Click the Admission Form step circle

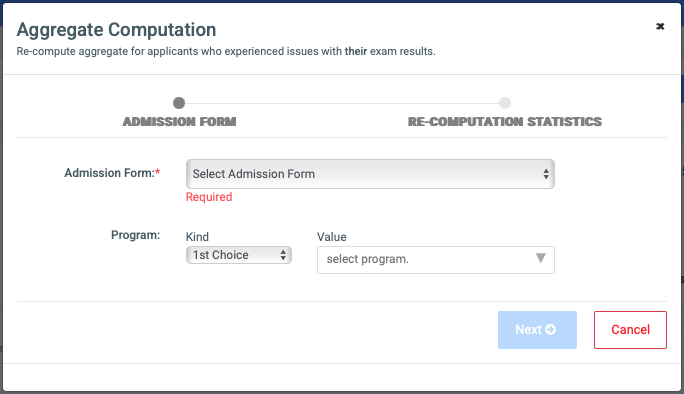click(179, 103)
